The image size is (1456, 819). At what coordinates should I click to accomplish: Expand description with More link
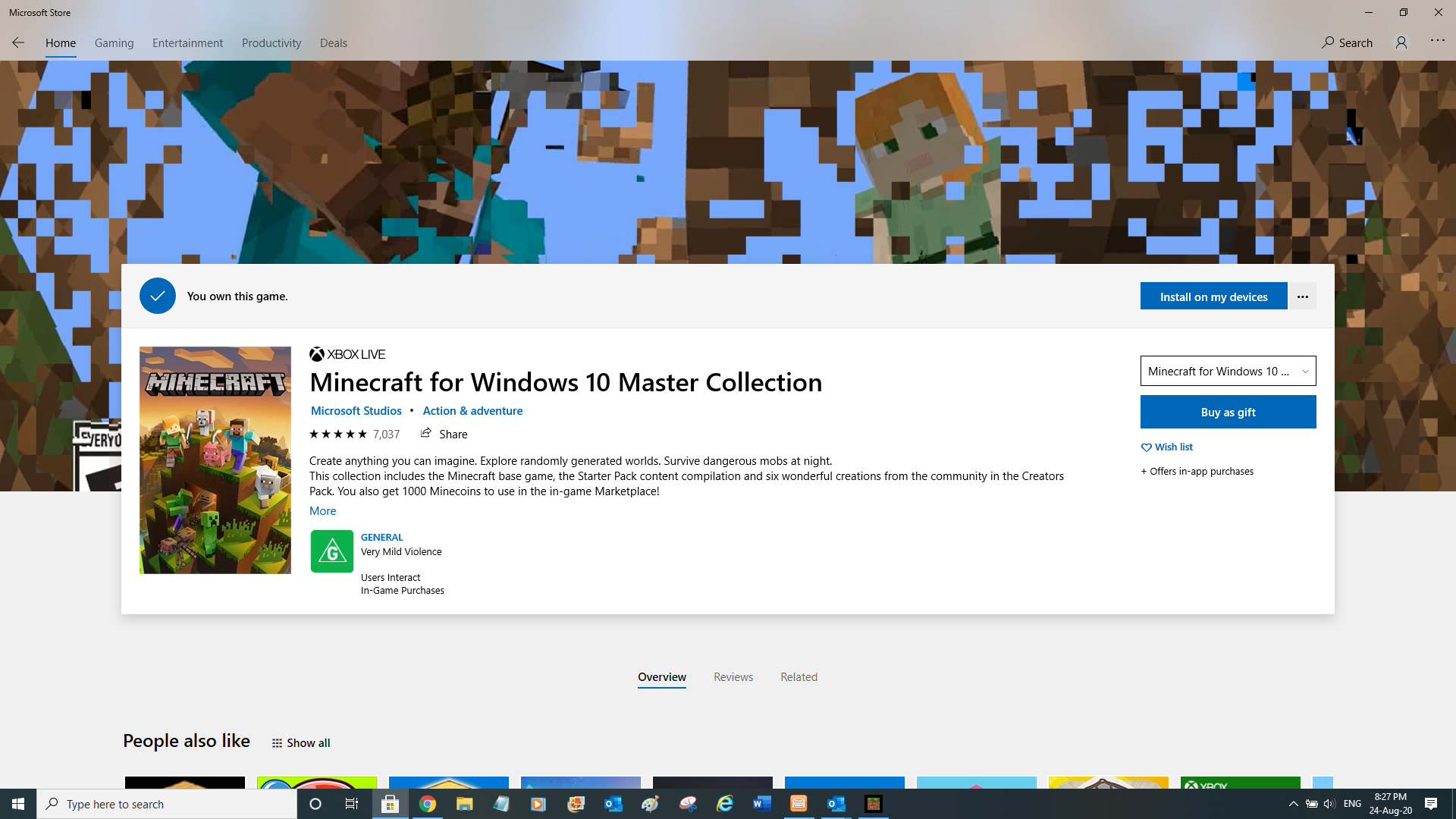click(x=322, y=511)
